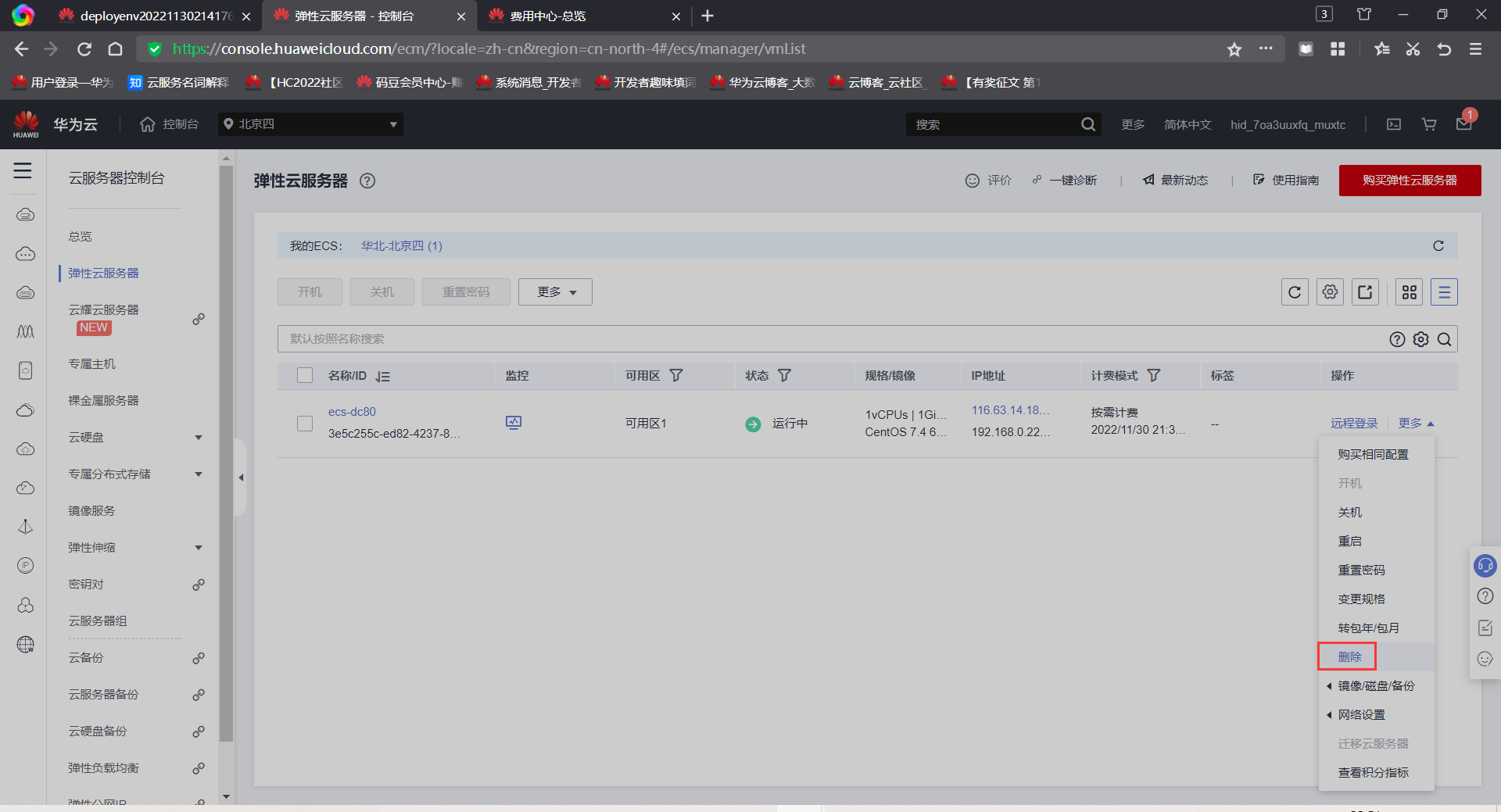This screenshot has height=812, width=1501.
Task: Click the 华北-北京四 (1) link
Action: pos(402,245)
